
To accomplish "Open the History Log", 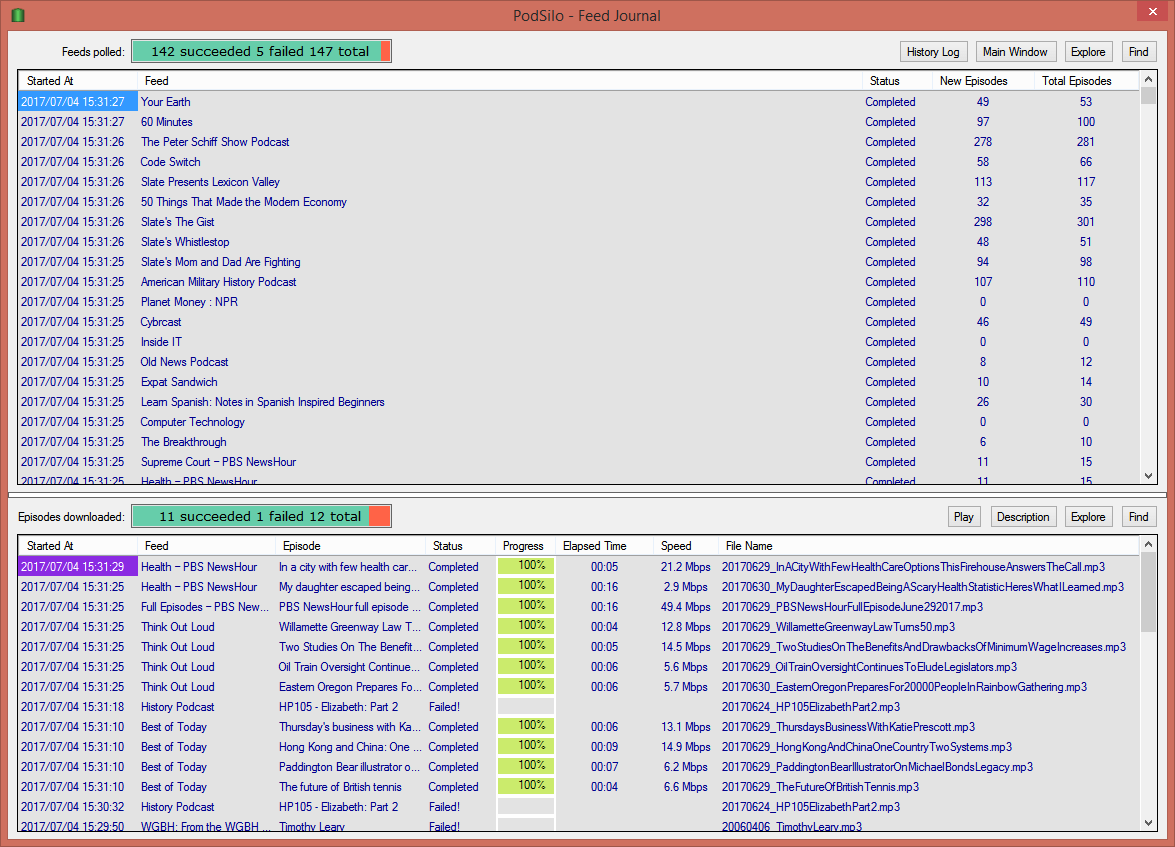I will (x=933, y=51).
